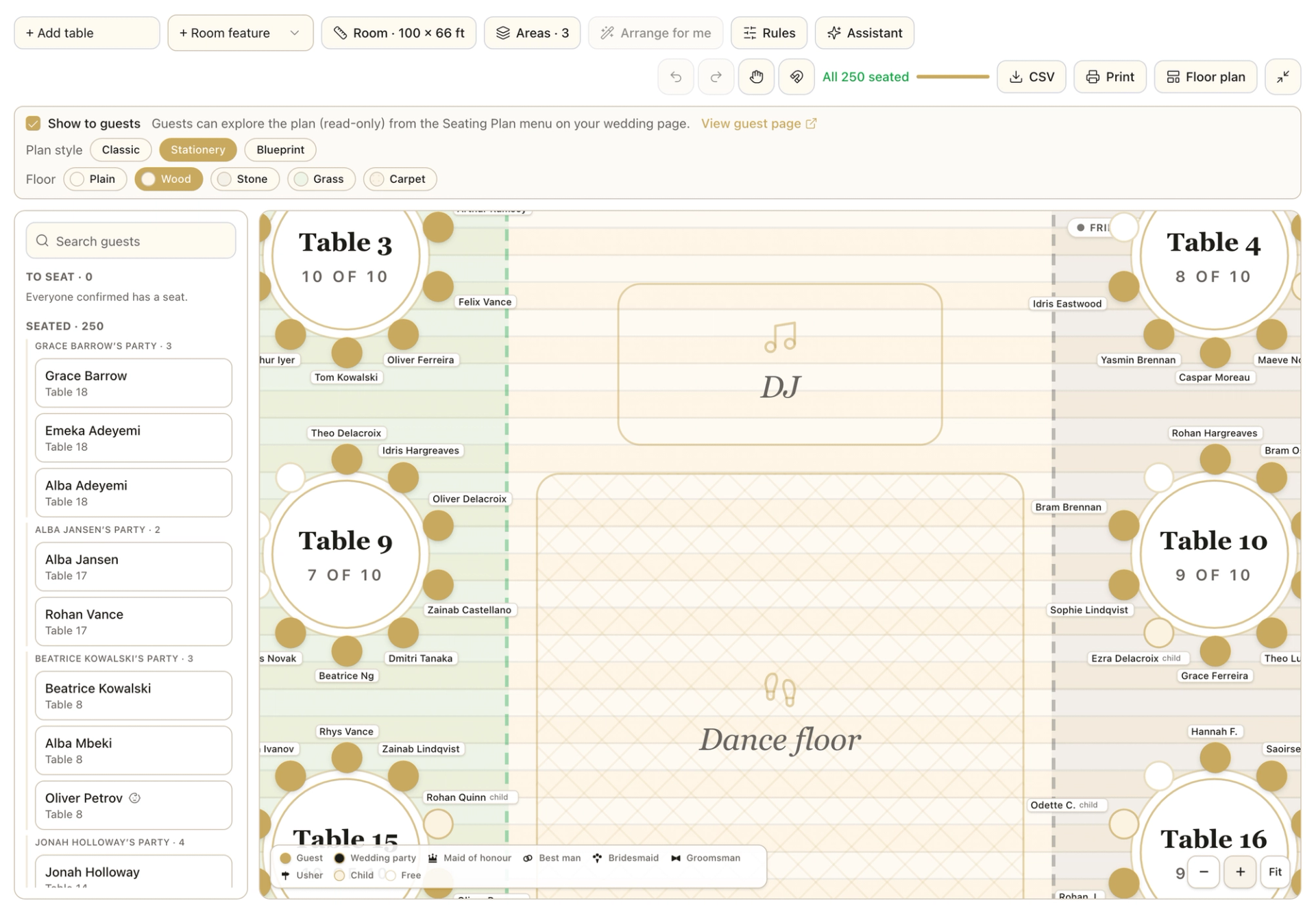This screenshot has width=1316, height=914.
Task: Click the icon beside Oliver Petrov
Action: click(135, 798)
